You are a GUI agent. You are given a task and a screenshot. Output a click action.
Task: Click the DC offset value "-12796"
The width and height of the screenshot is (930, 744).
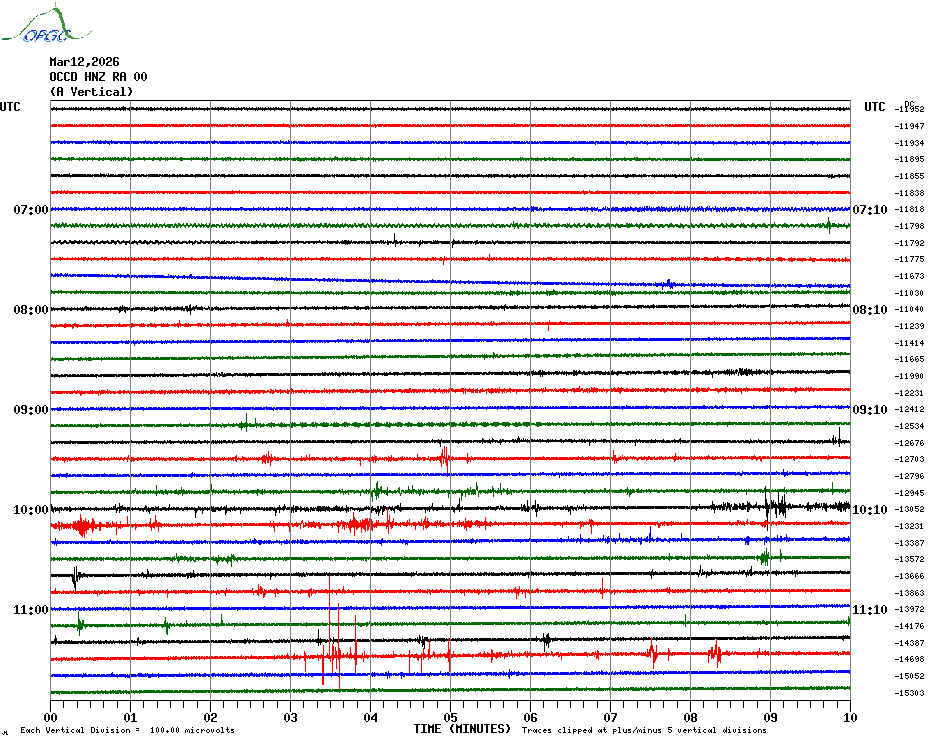coord(910,476)
